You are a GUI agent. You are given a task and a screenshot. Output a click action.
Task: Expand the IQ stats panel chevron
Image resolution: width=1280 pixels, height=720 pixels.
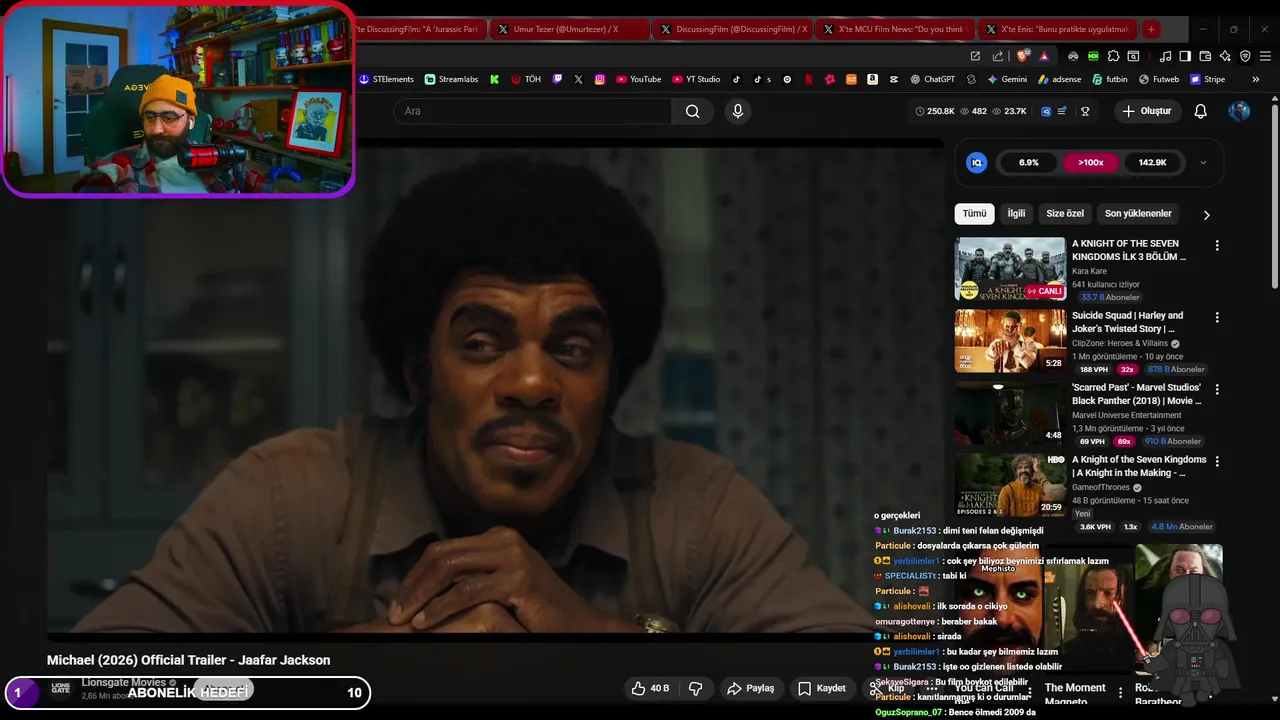click(1203, 162)
